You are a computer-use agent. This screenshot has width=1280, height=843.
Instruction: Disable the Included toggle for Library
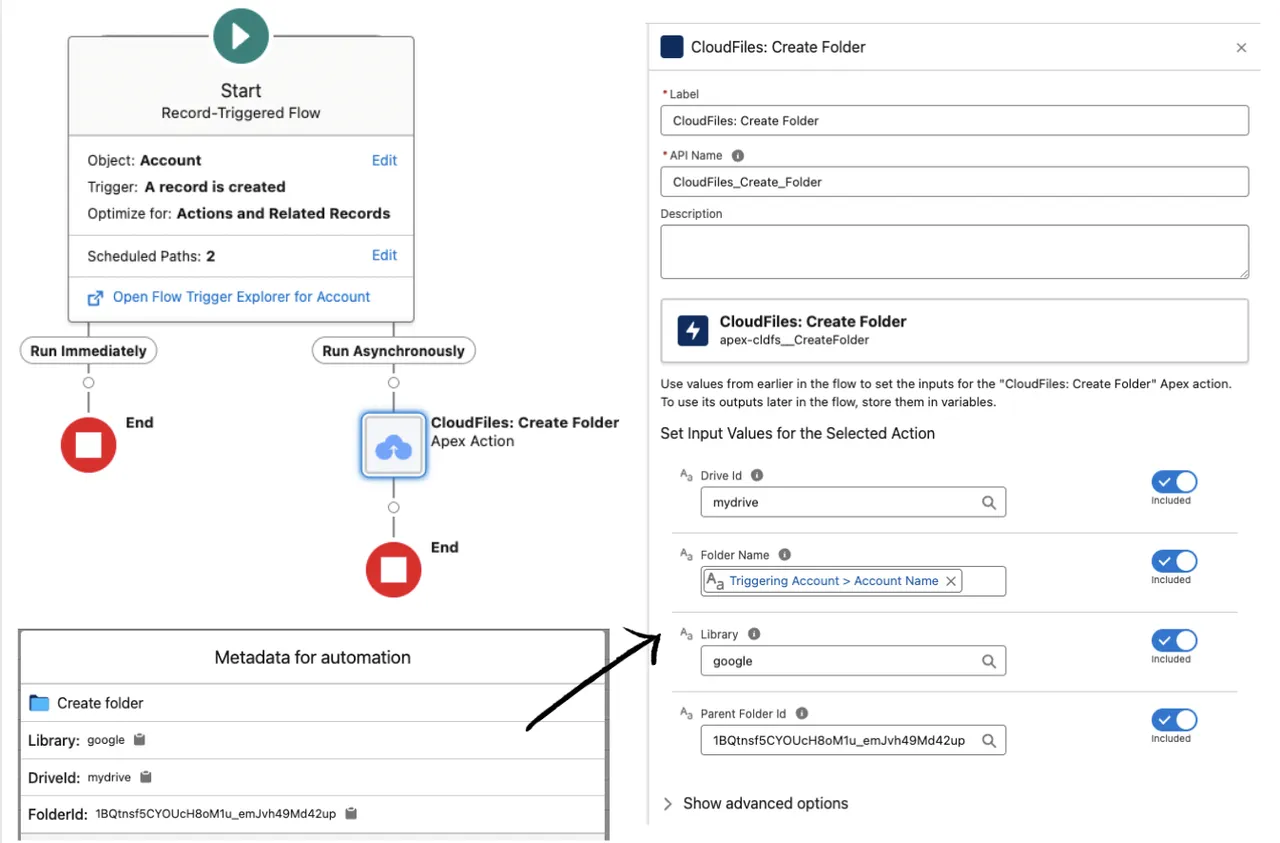(x=1173, y=640)
